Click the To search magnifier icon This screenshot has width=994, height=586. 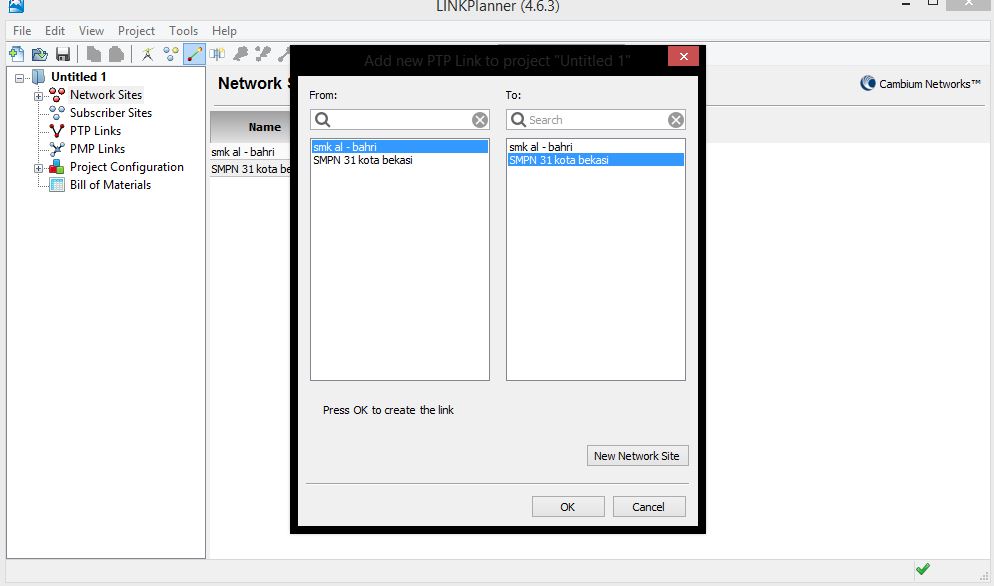click(x=518, y=119)
